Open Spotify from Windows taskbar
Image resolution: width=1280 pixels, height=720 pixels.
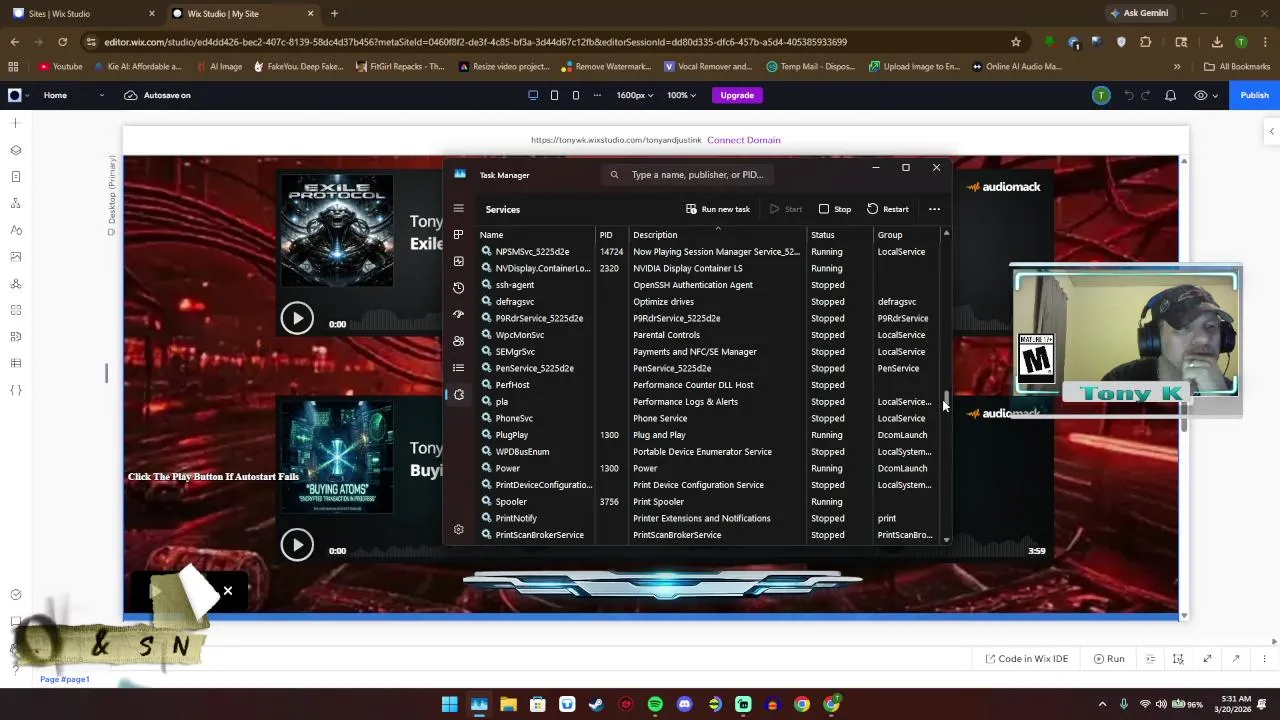[655, 704]
